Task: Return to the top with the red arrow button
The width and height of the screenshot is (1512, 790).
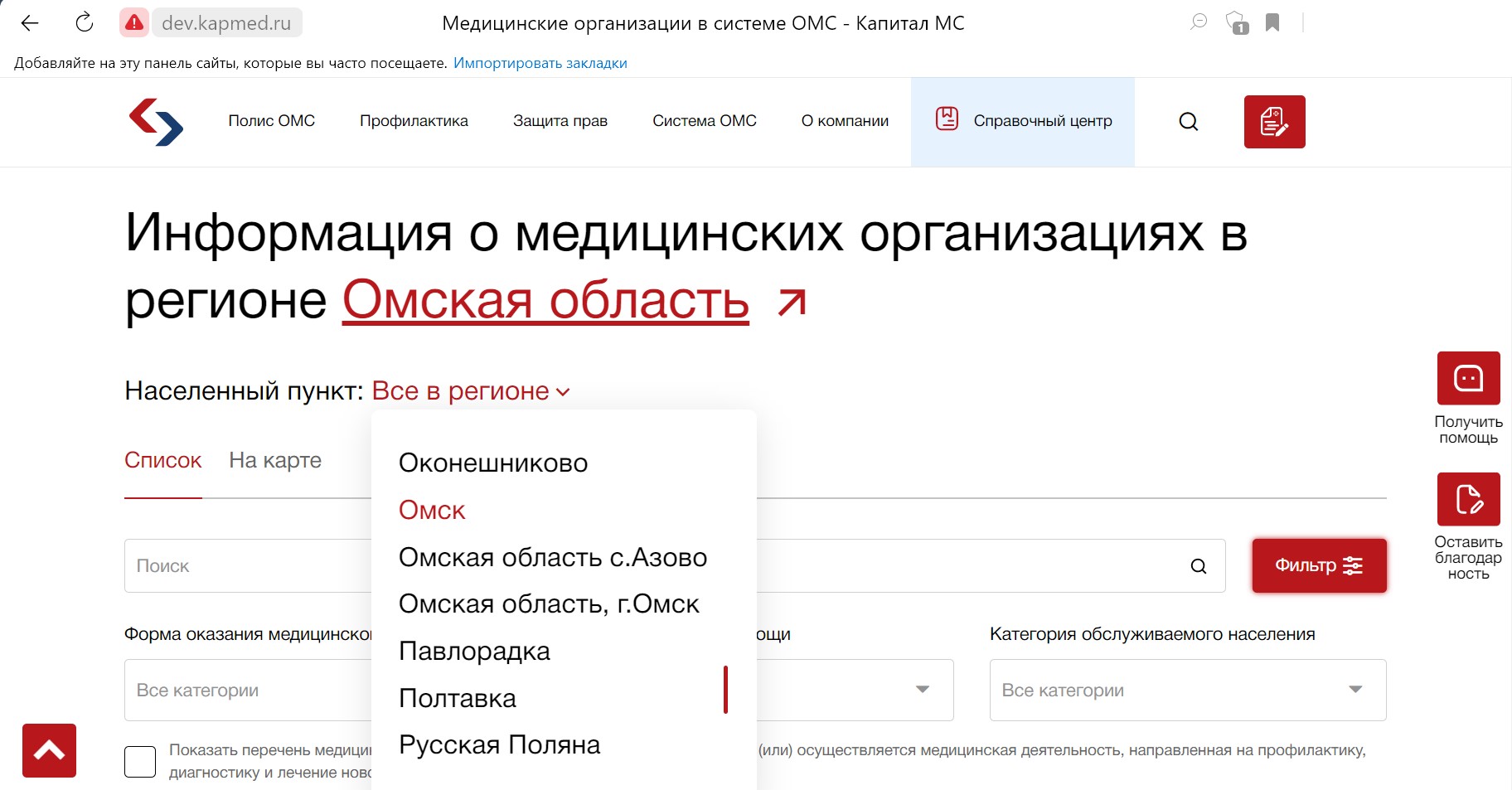Action: tap(49, 751)
